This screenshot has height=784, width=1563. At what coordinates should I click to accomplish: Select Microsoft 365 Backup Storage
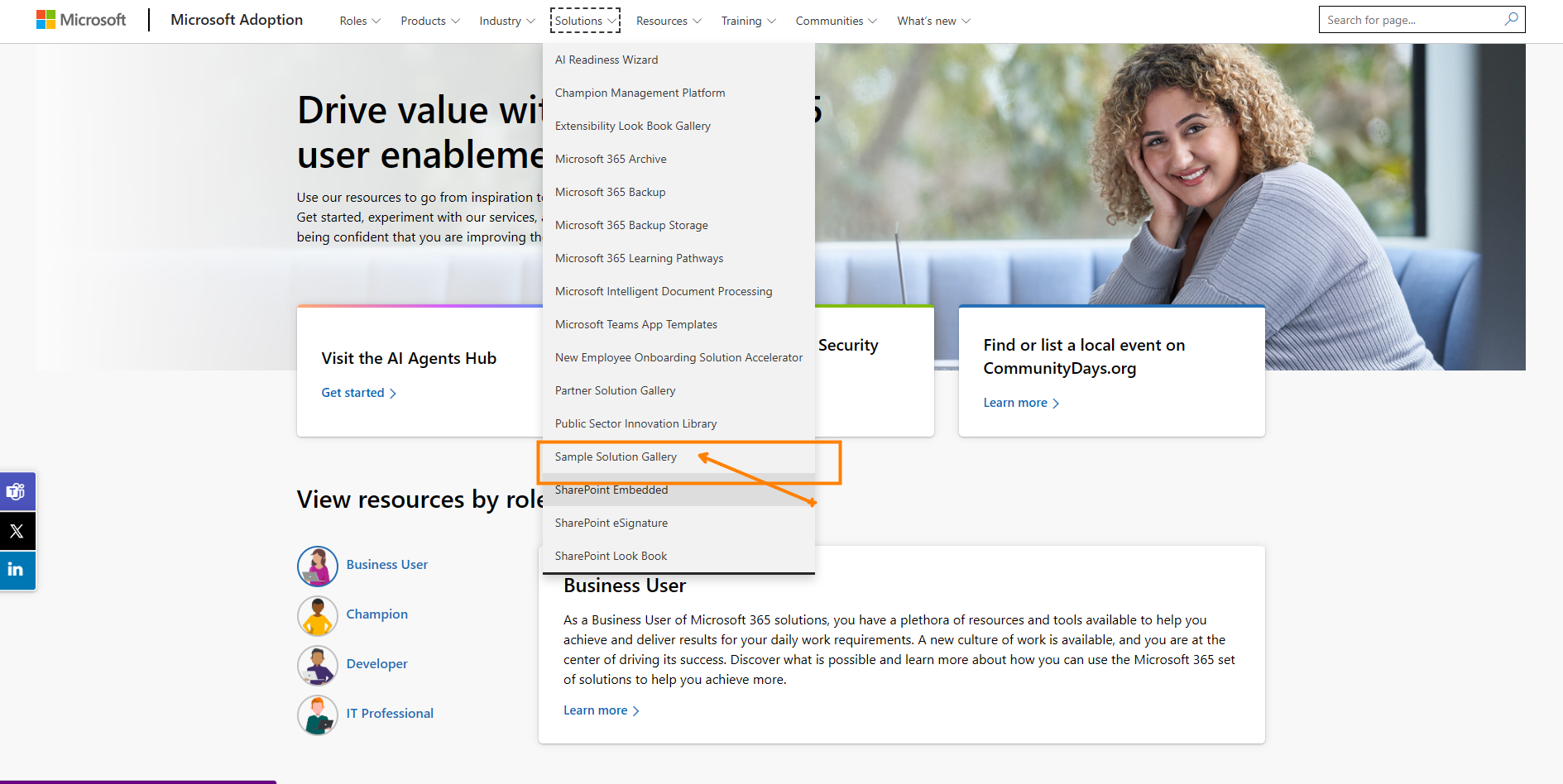[x=678, y=225]
